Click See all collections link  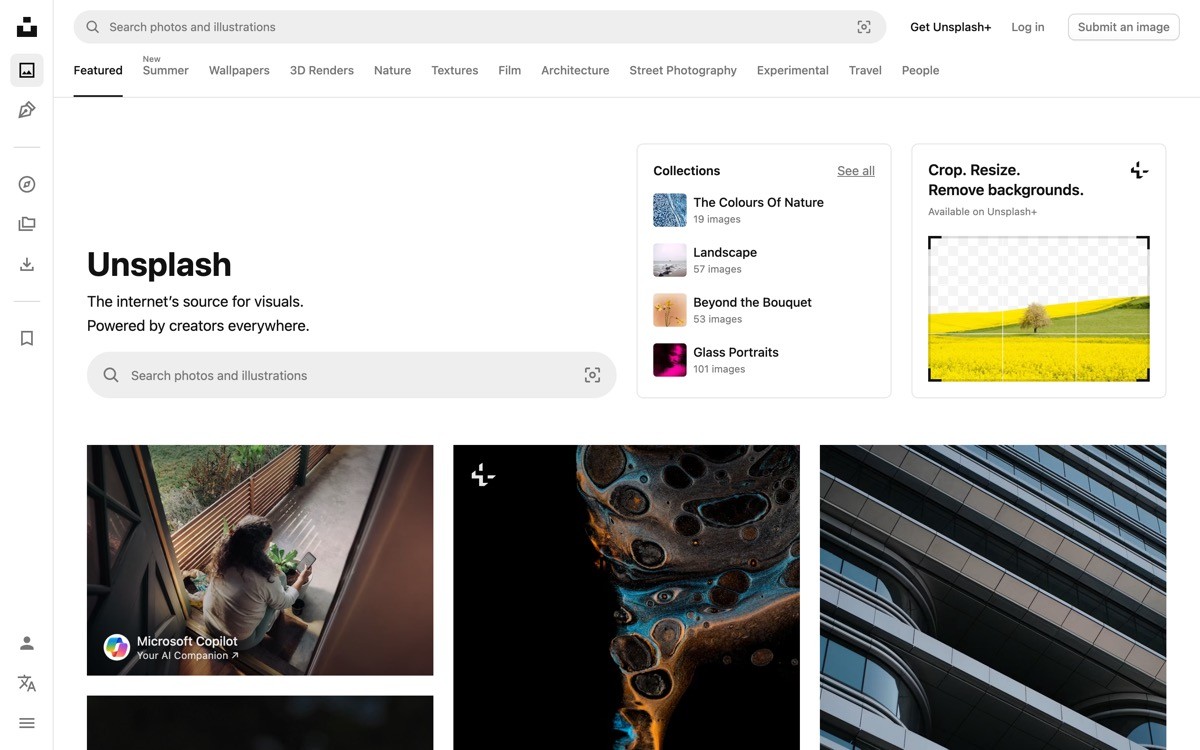[856, 171]
